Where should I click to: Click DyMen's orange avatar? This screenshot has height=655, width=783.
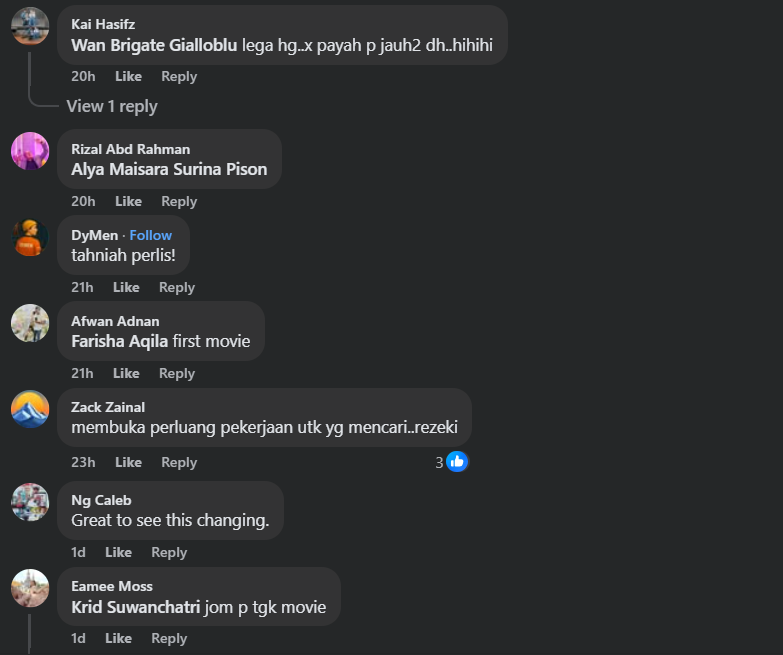pyautogui.click(x=30, y=237)
